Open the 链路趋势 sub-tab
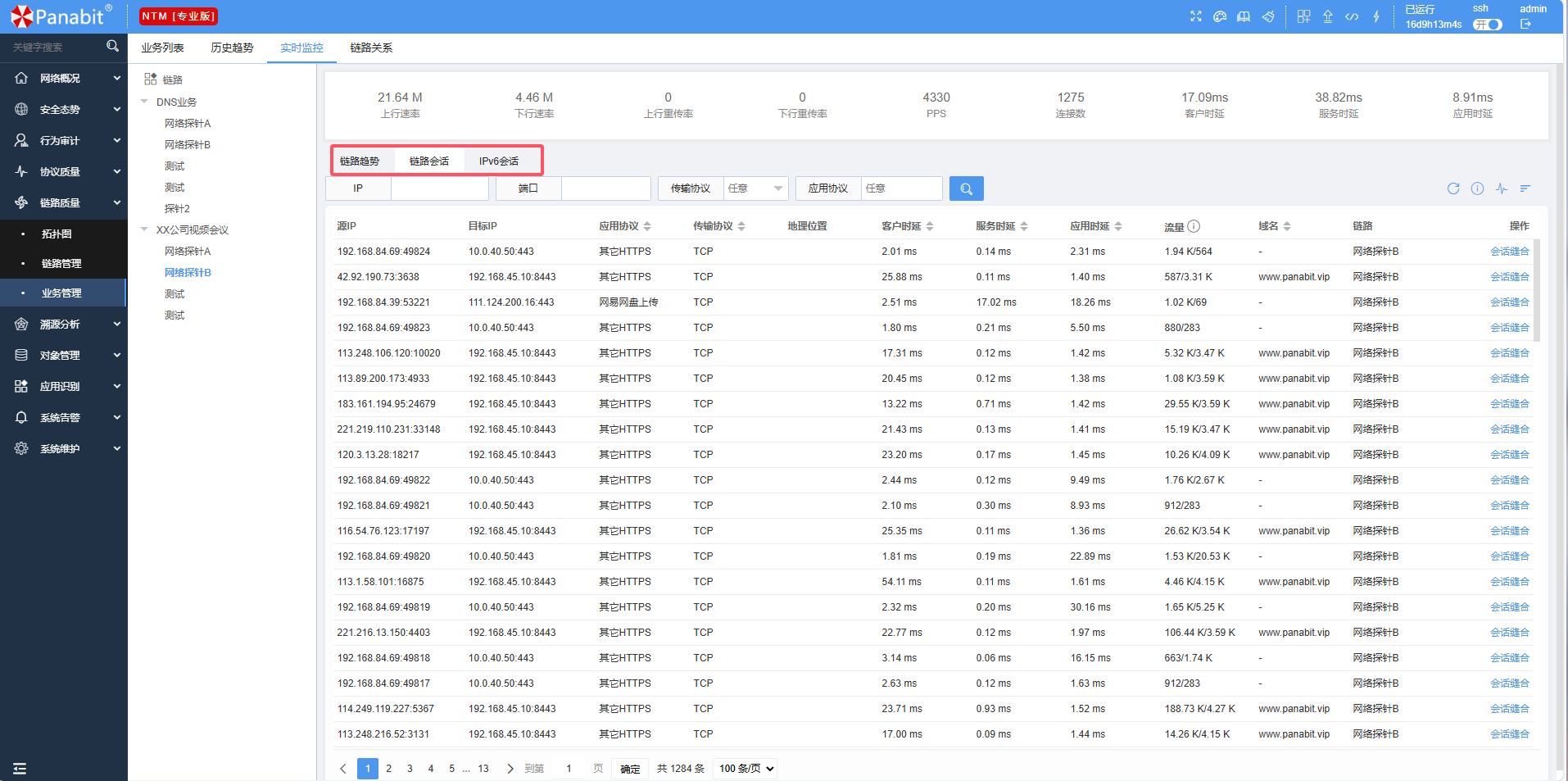The image size is (1568, 781). (360, 161)
